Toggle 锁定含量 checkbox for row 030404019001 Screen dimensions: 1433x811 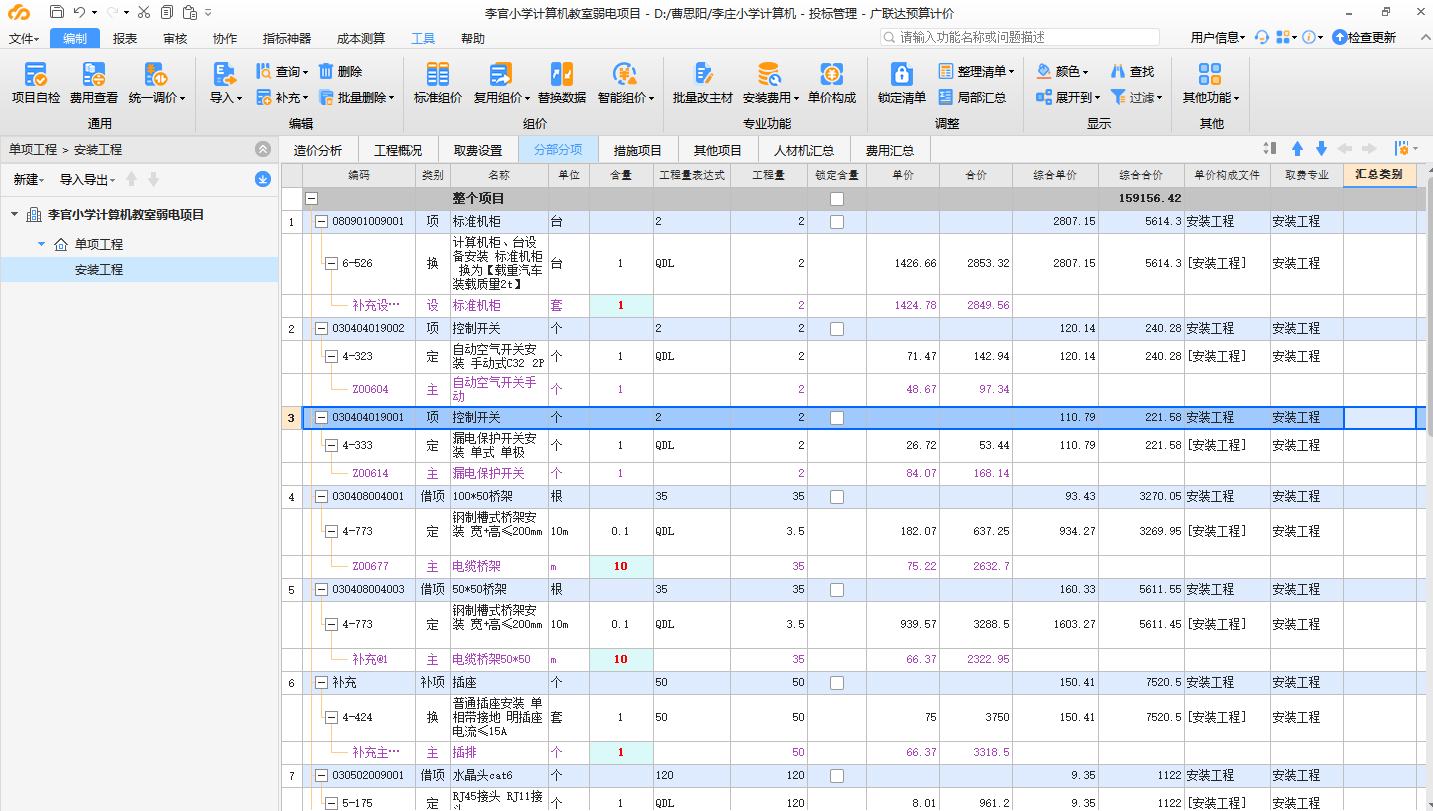837,418
